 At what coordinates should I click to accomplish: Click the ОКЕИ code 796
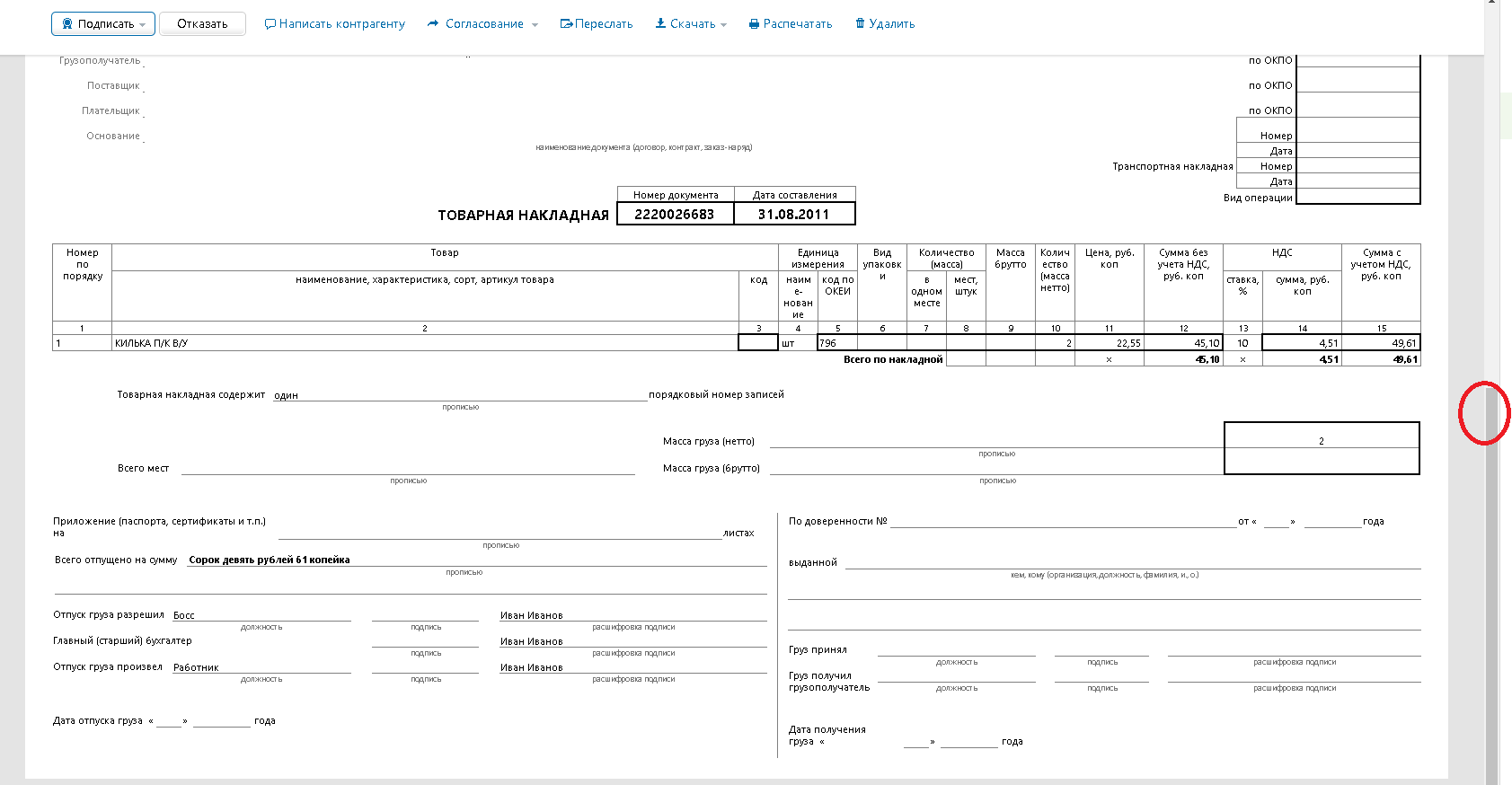coord(828,343)
